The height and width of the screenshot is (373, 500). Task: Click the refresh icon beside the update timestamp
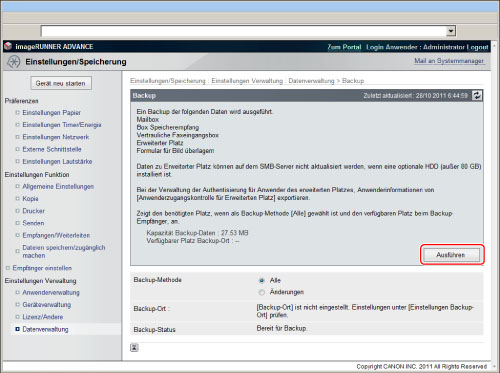pyautogui.click(x=477, y=95)
